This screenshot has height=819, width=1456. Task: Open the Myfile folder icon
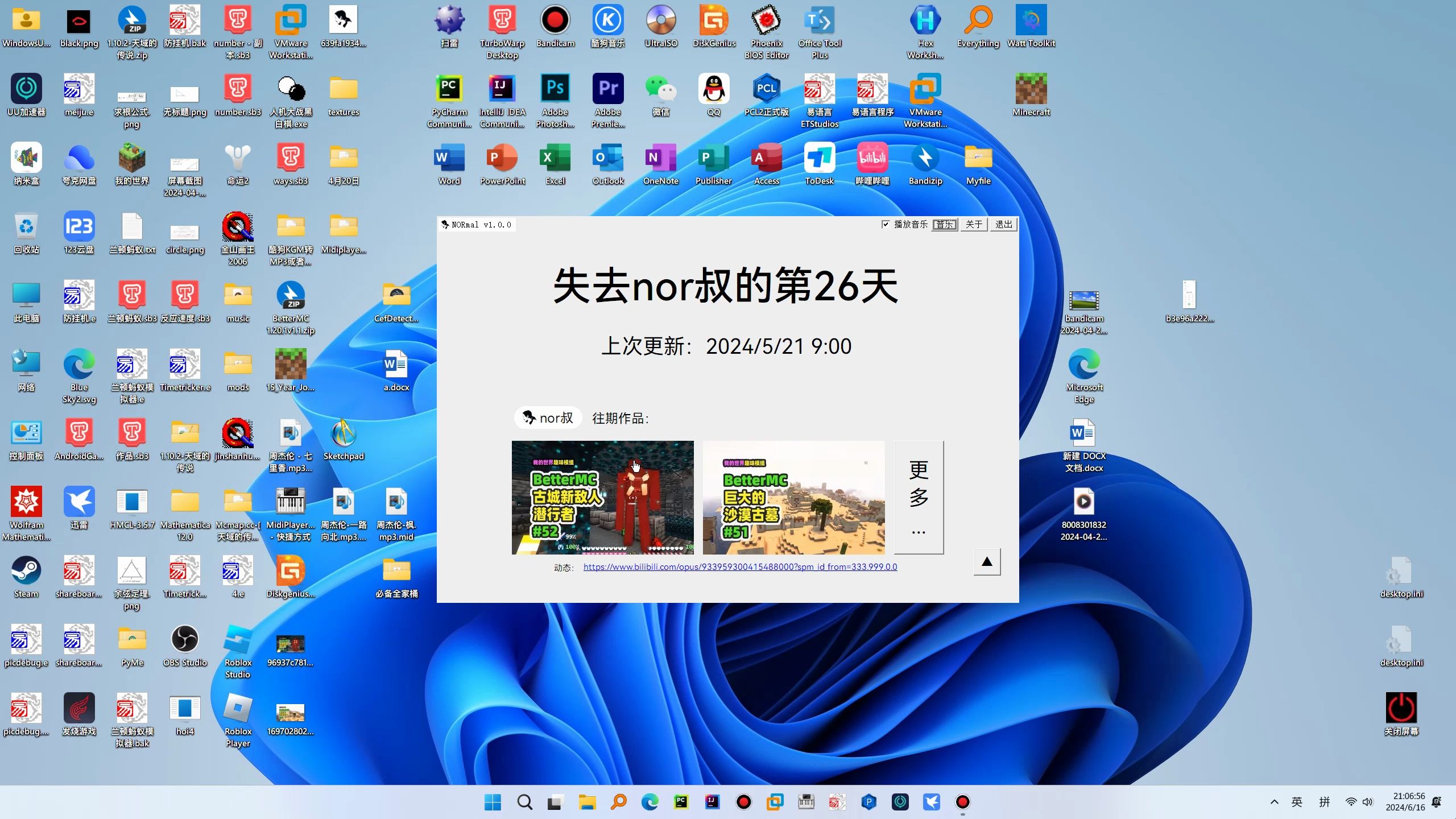(978, 165)
